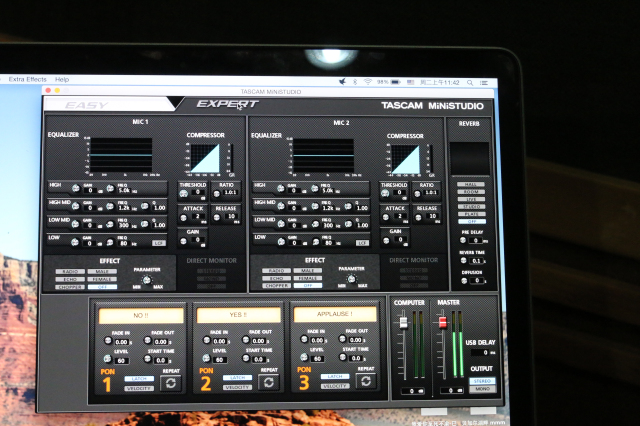
Task: Click MIC 1 compressor RATIO knob
Action: tap(217, 193)
